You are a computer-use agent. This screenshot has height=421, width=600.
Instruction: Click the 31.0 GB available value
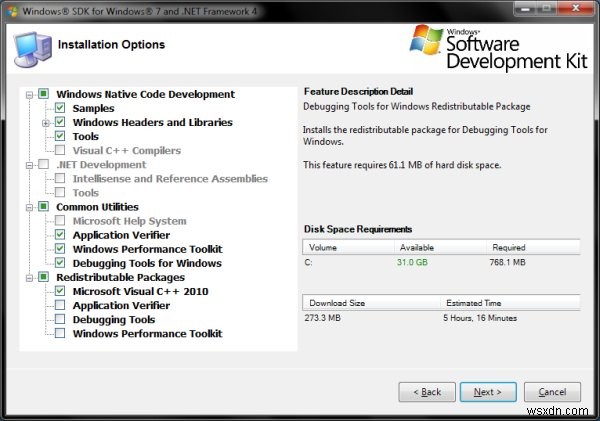click(x=412, y=262)
